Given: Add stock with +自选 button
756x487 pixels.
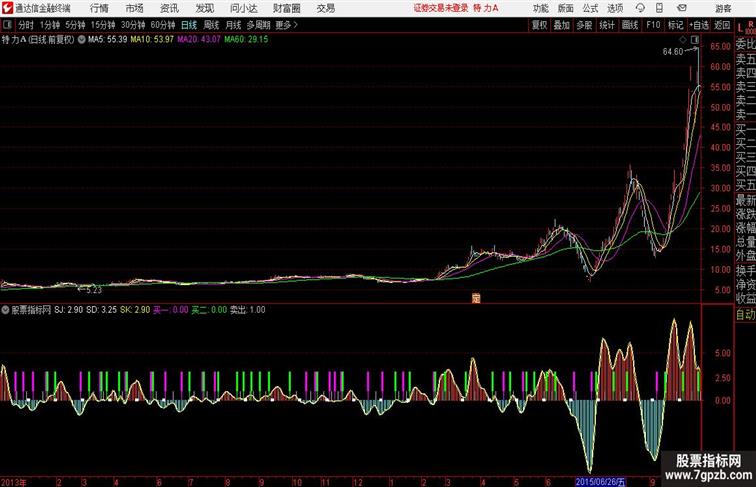Looking at the screenshot, I should [699, 25].
